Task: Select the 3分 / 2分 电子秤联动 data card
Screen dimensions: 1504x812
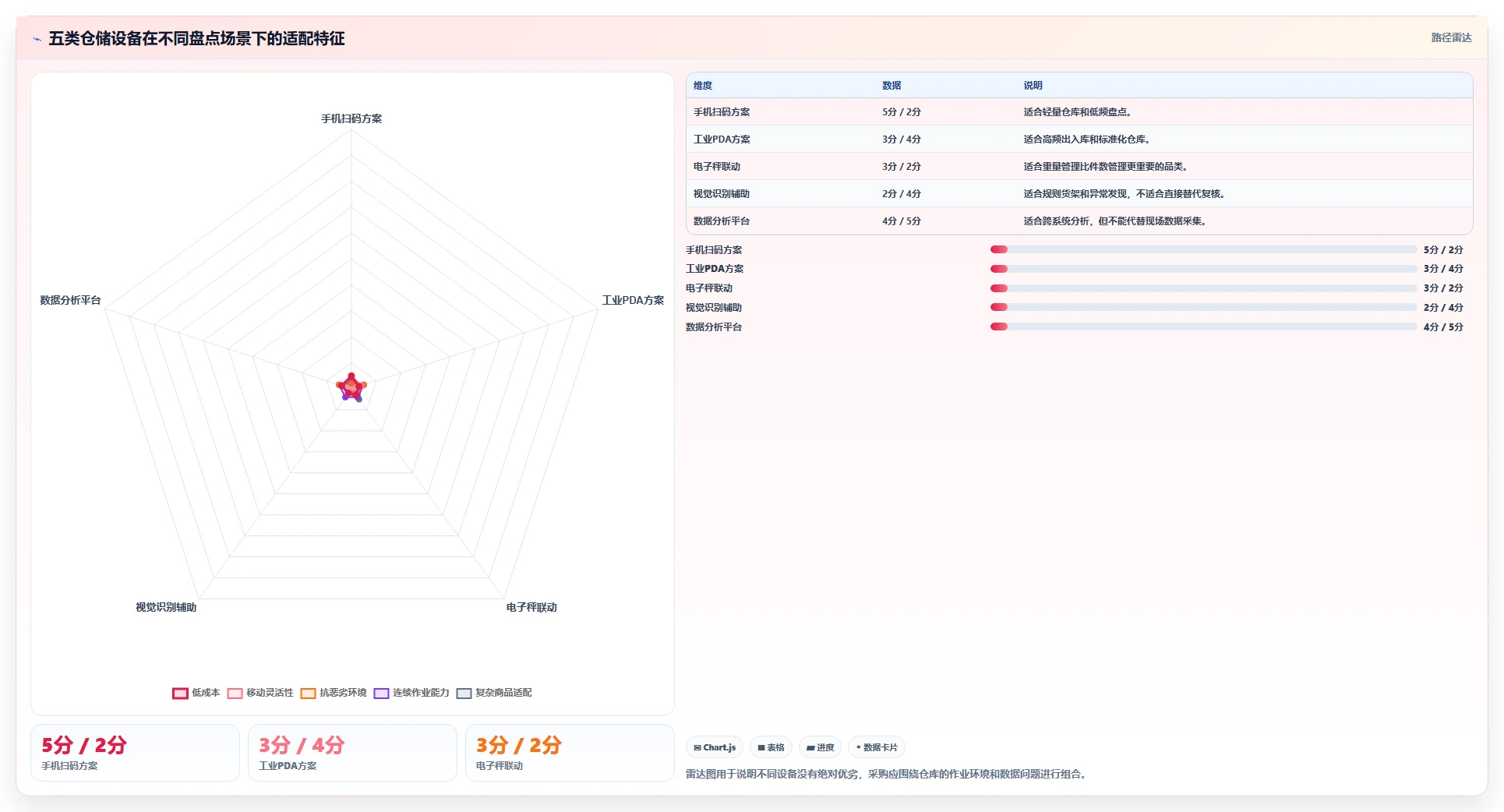Action: click(x=570, y=753)
